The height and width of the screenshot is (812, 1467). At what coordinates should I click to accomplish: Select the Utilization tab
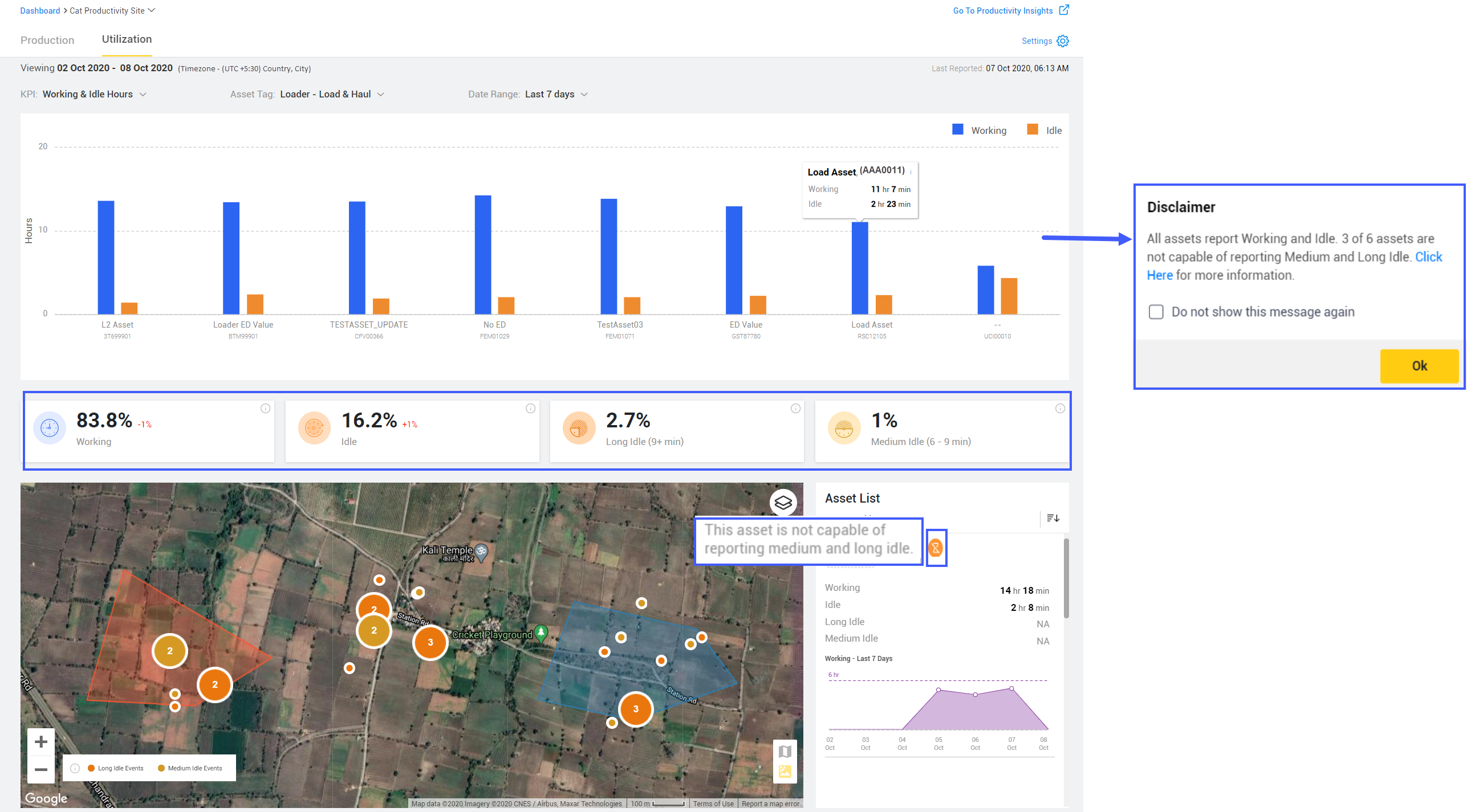127,39
